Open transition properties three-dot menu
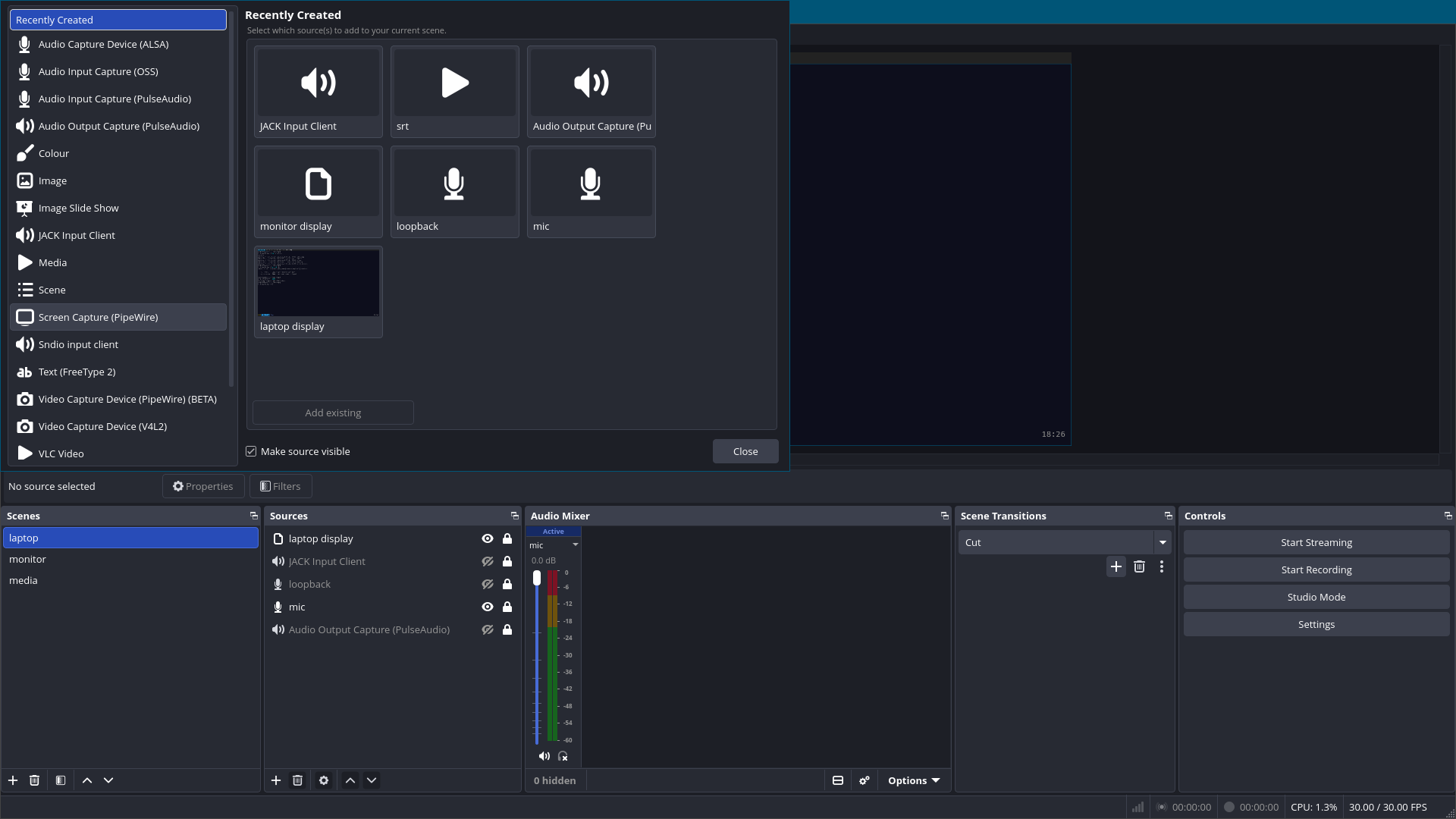This screenshot has width=1456, height=819. pyautogui.click(x=1162, y=566)
